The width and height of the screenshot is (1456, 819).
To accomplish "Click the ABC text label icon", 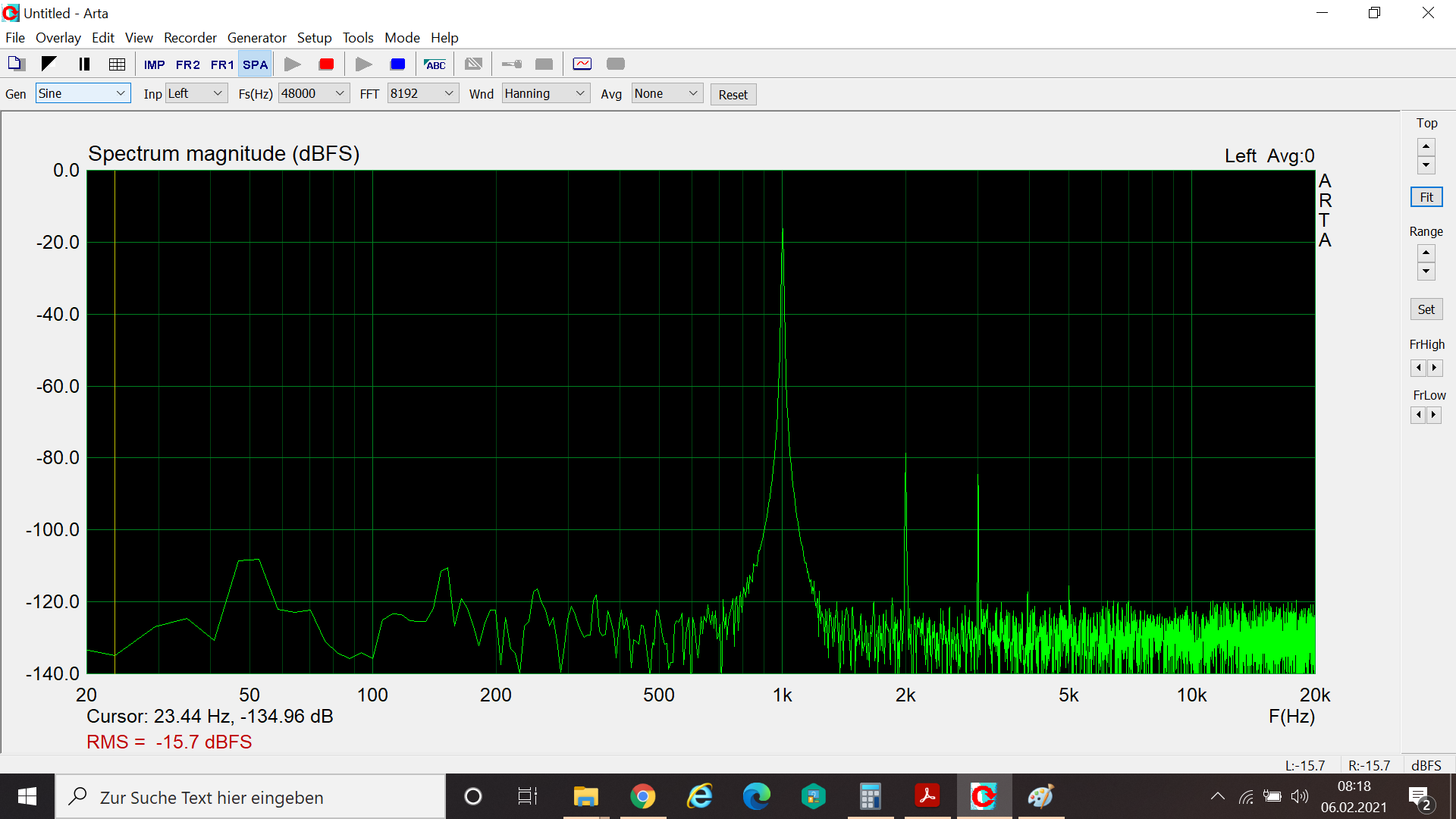I will coord(435,64).
